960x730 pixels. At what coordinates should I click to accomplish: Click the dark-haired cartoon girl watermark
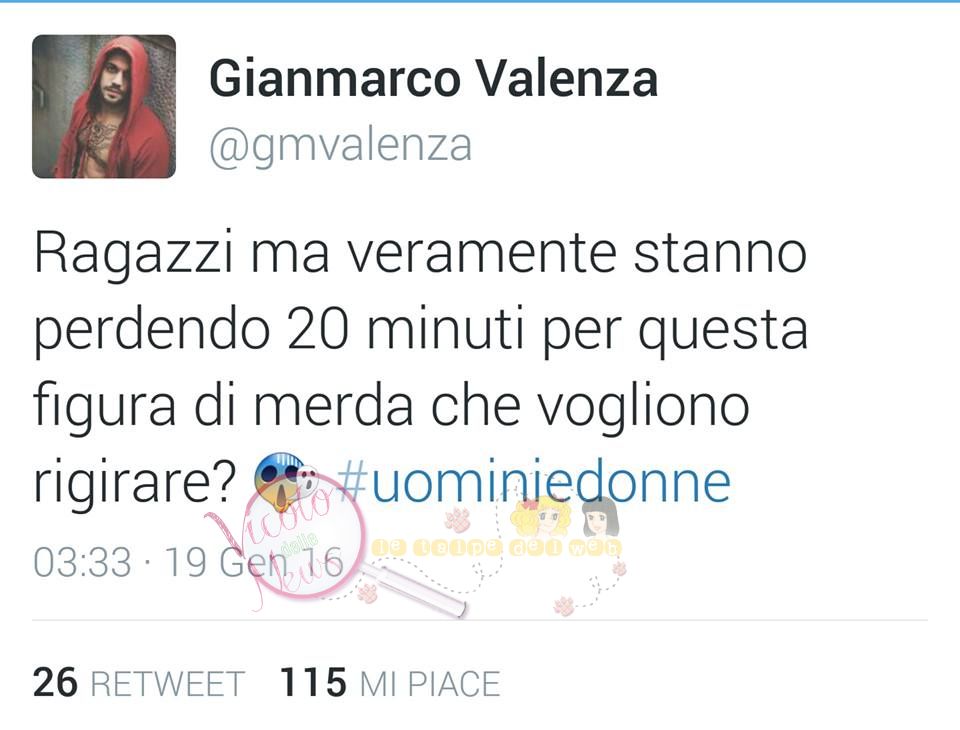point(601,517)
